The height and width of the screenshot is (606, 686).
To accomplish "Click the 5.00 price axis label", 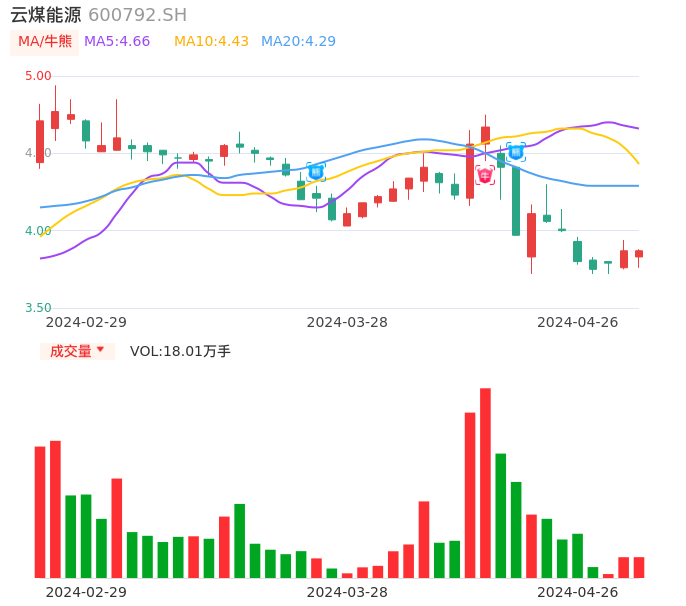I will pyautogui.click(x=38, y=76).
